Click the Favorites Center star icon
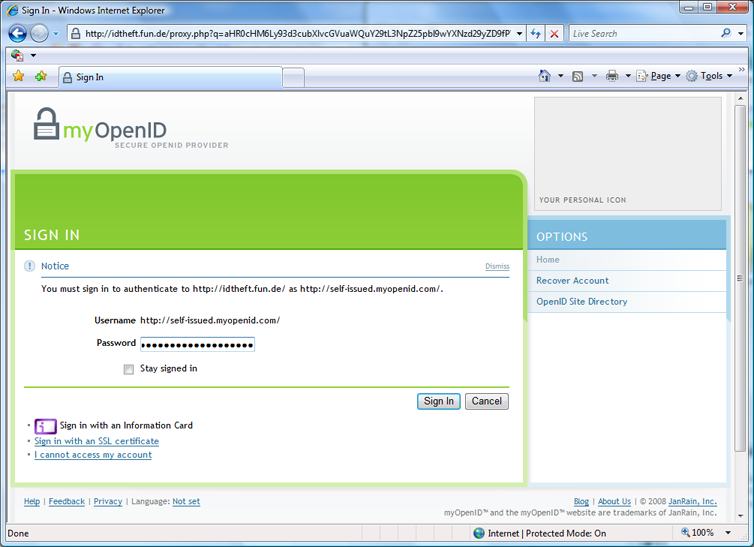Screen dimensions: 754x547 point(18,76)
